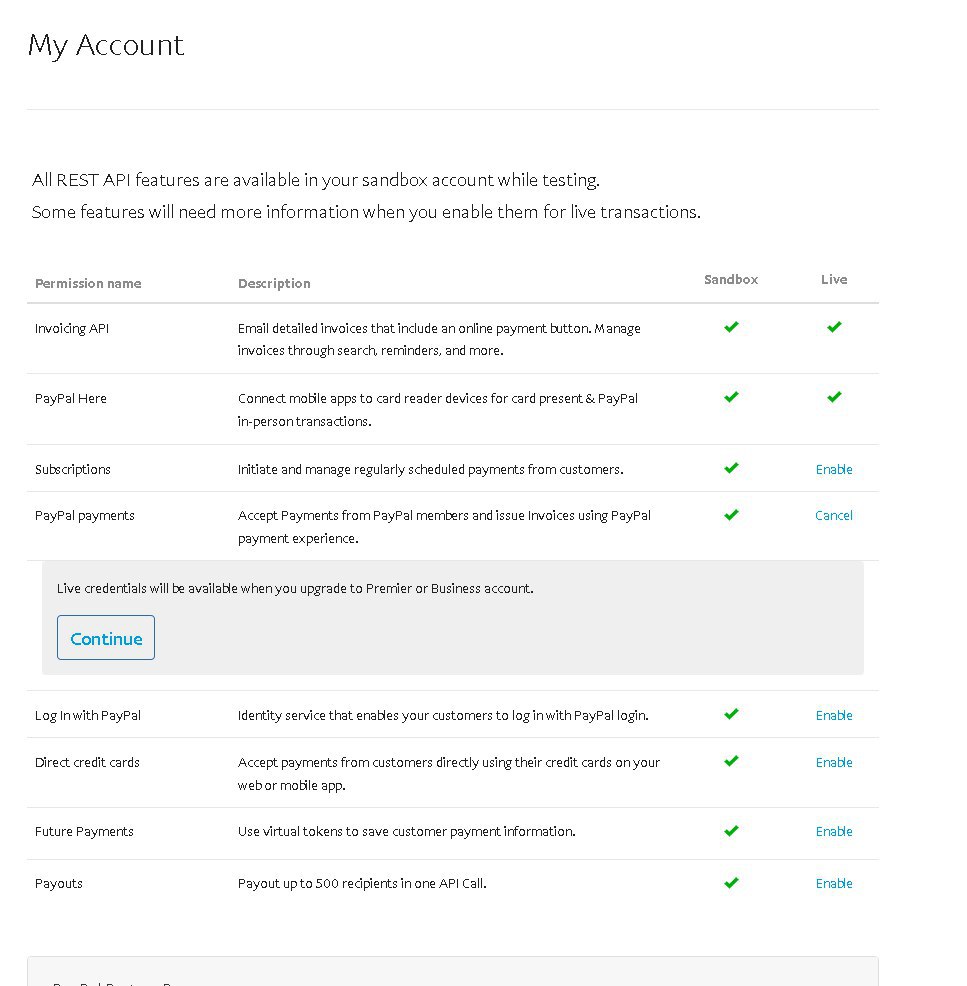The width and height of the screenshot is (967, 986).
Task: Click the Permission name column header
Action: [x=88, y=284]
